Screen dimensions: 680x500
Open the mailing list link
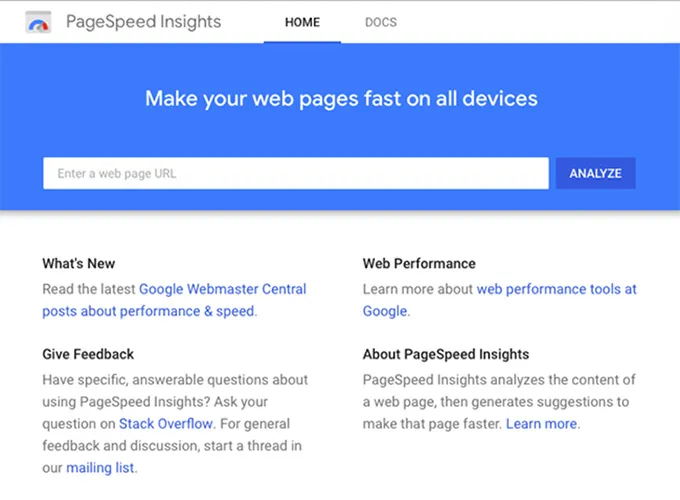tap(101, 467)
